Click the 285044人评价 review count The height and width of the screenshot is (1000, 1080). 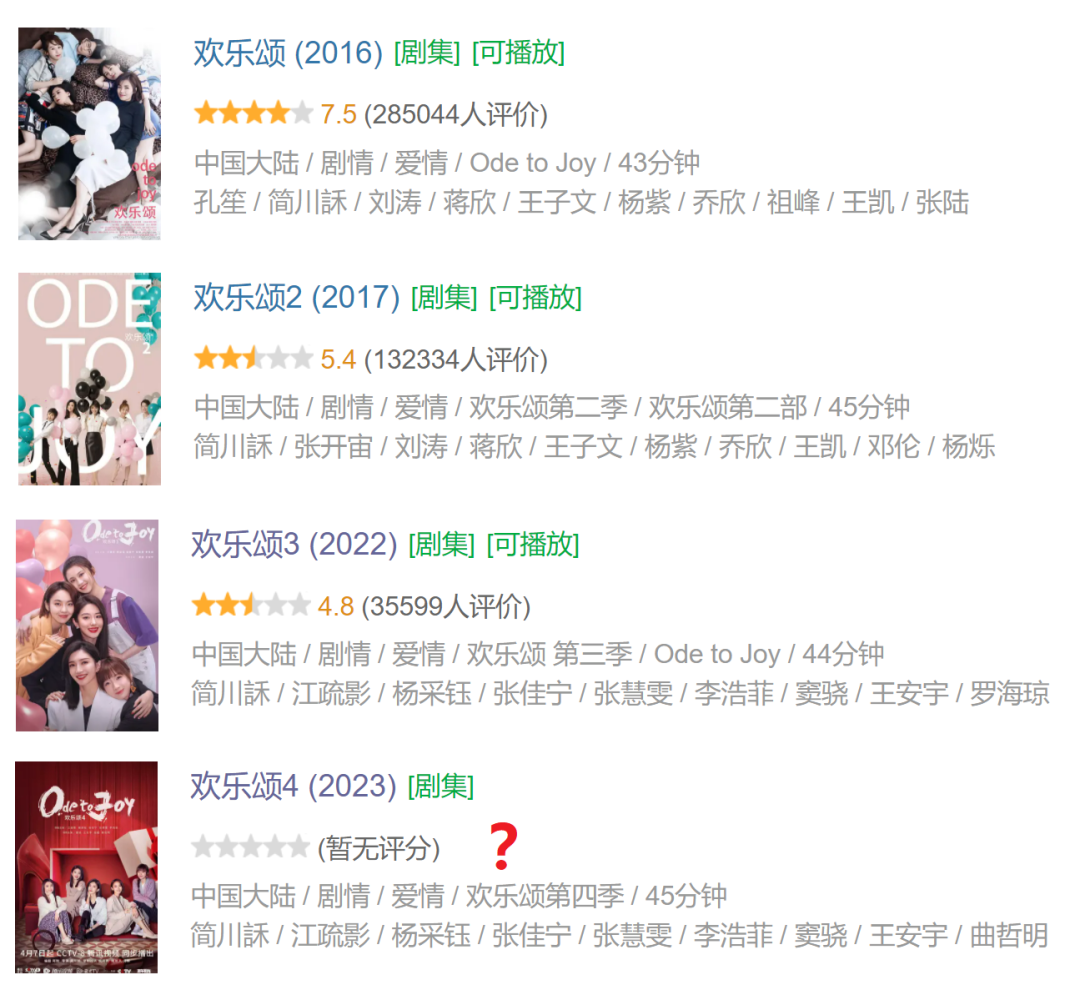tap(456, 114)
